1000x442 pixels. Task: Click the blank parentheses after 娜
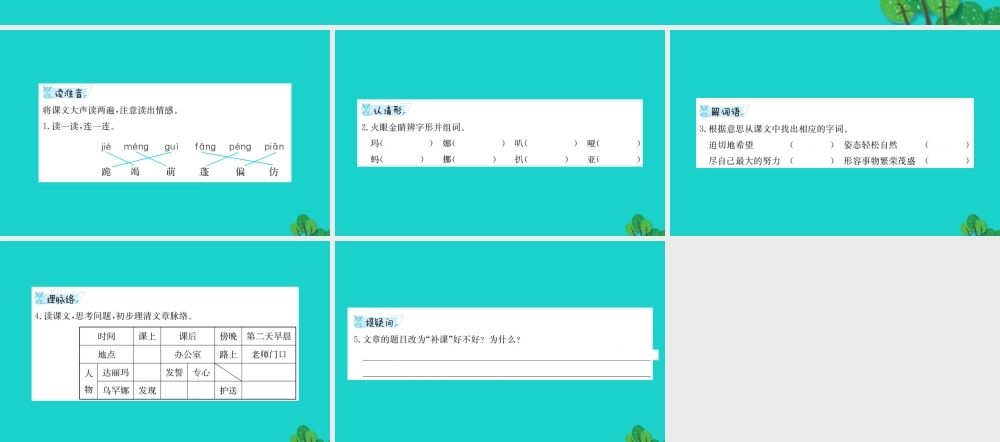coord(478,144)
